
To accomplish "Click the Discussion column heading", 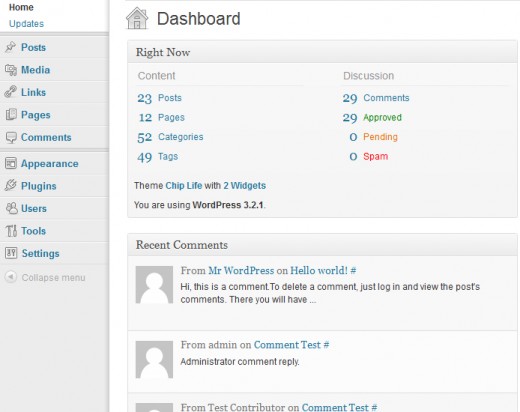I will (x=368, y=76).
